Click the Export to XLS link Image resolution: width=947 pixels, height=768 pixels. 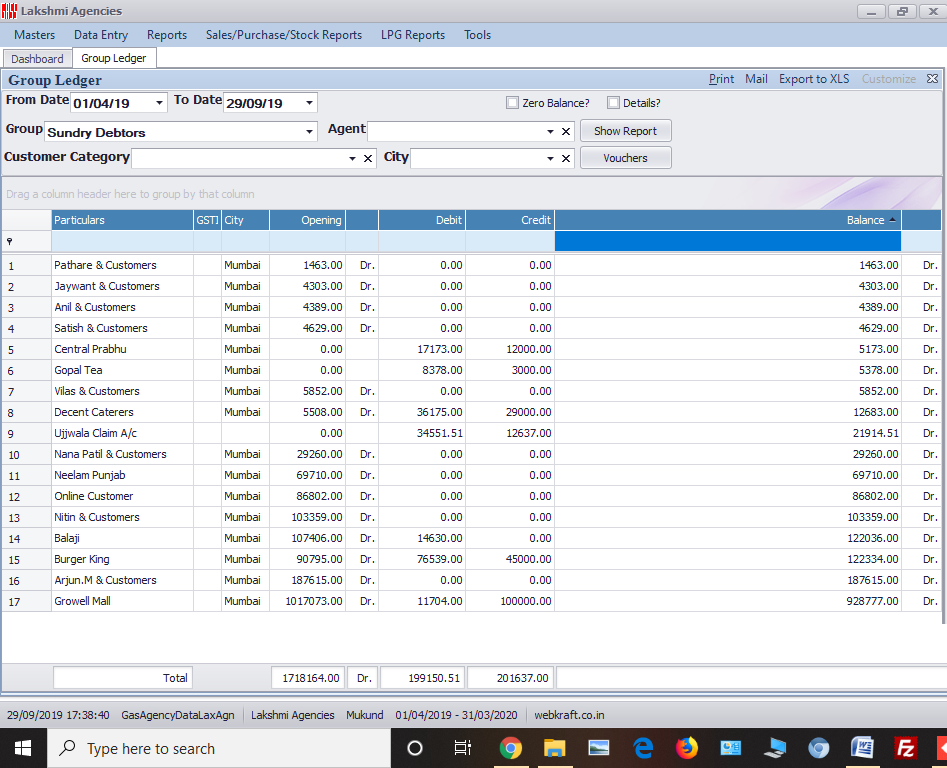(x=814, y=78)
